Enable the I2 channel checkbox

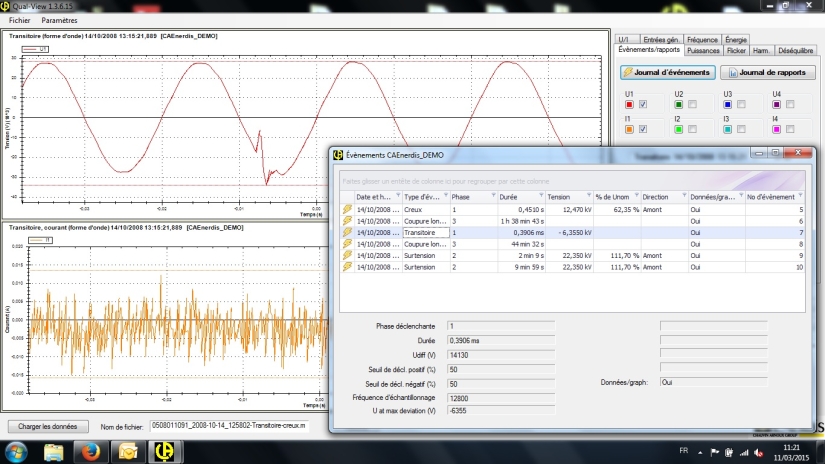click(692, 129)
